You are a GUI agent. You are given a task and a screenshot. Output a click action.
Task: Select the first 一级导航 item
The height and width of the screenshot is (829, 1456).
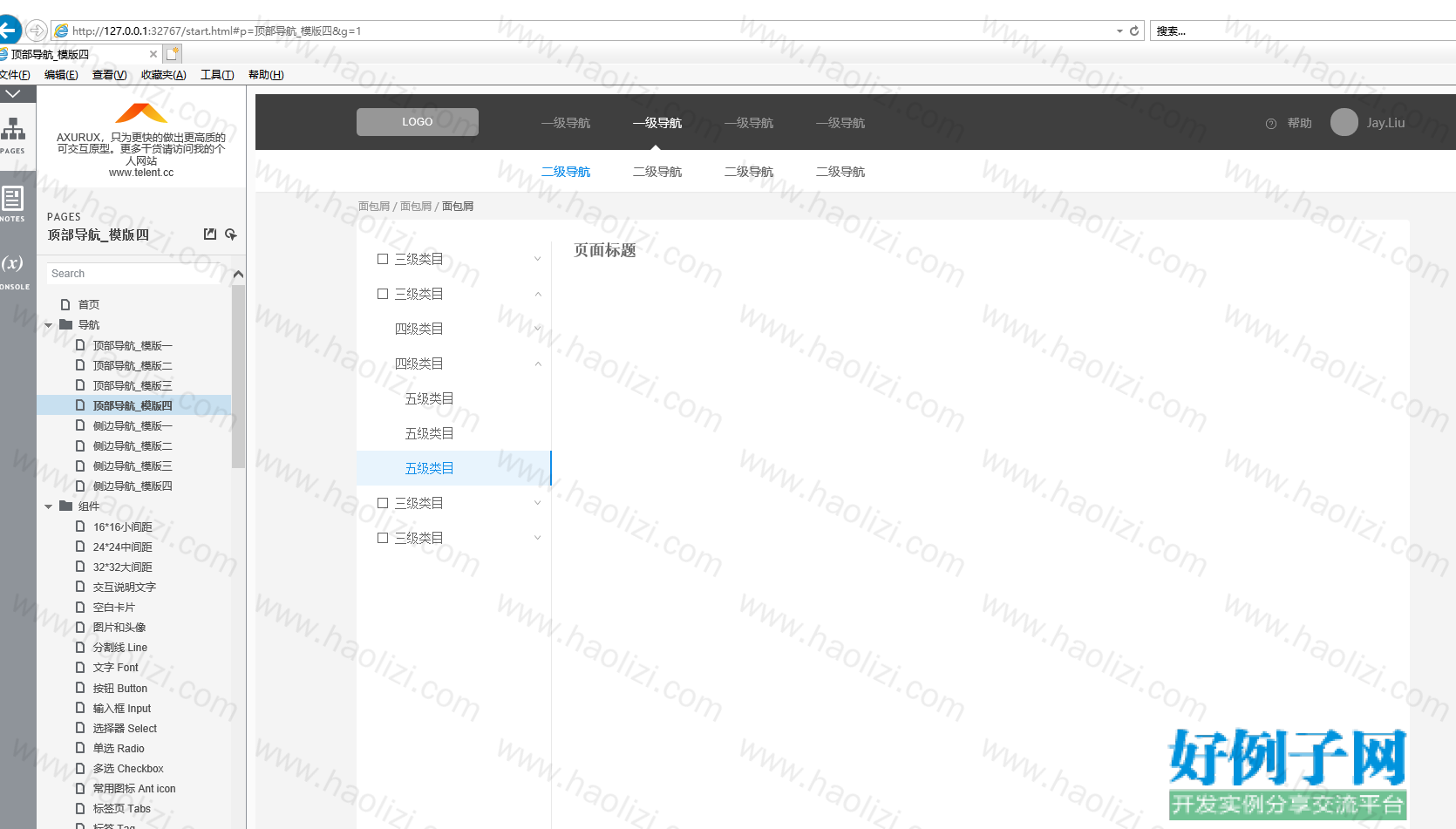tap(566, 123)
